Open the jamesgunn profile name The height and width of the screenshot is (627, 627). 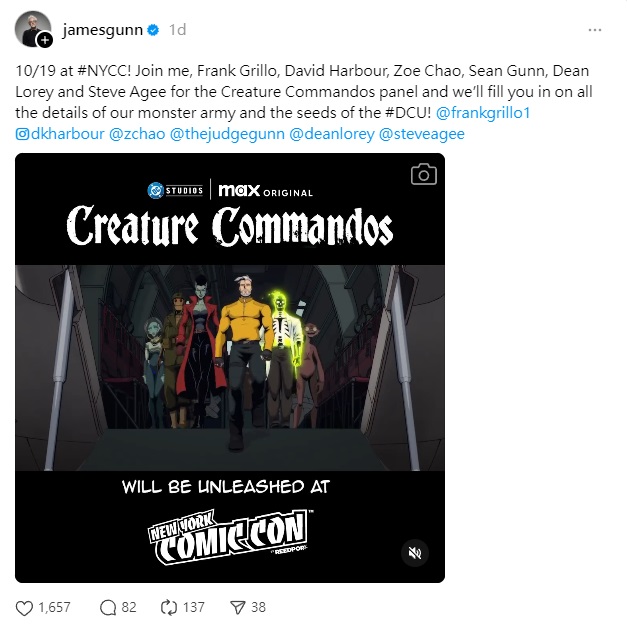[x=103, y=30]
